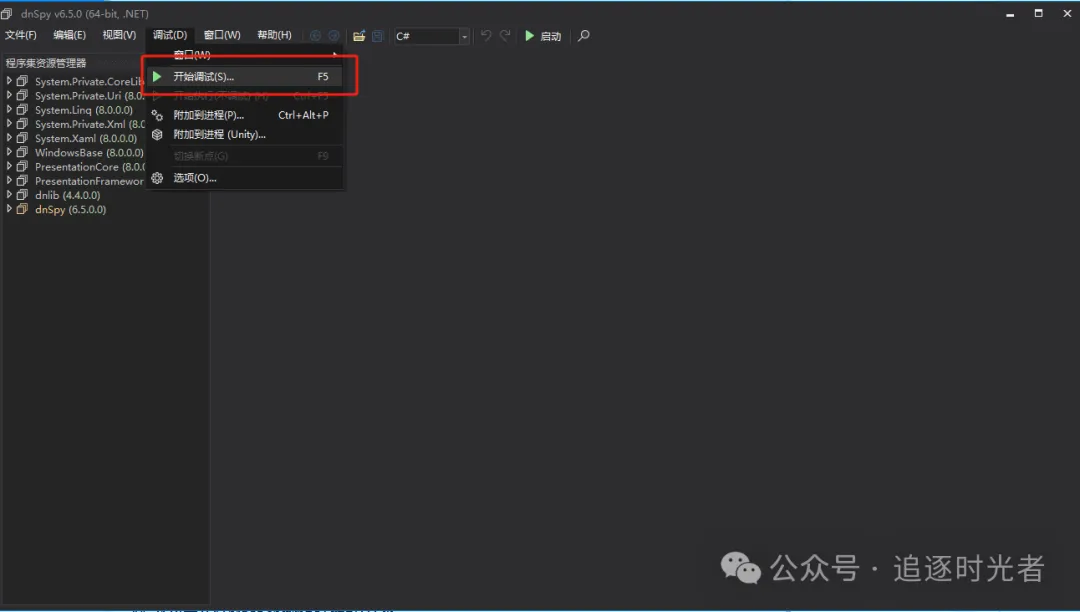This screenshot has width=1080, height=612.
Task: Maximize the dnSpy window
Action: pyautogui.click(x=1039, y=14)
